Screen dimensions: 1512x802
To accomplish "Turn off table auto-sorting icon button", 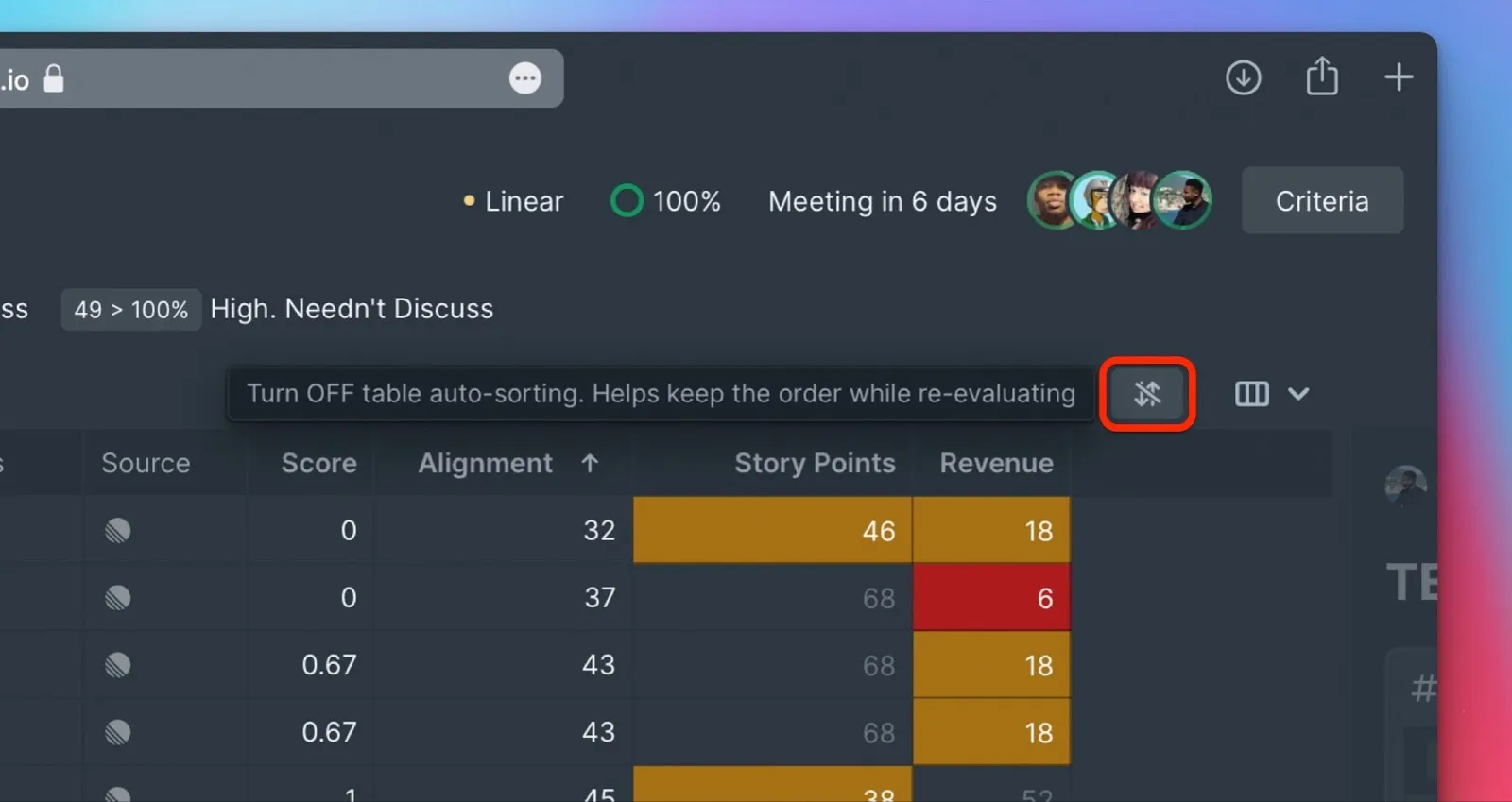I will [x=1147, y=394].
